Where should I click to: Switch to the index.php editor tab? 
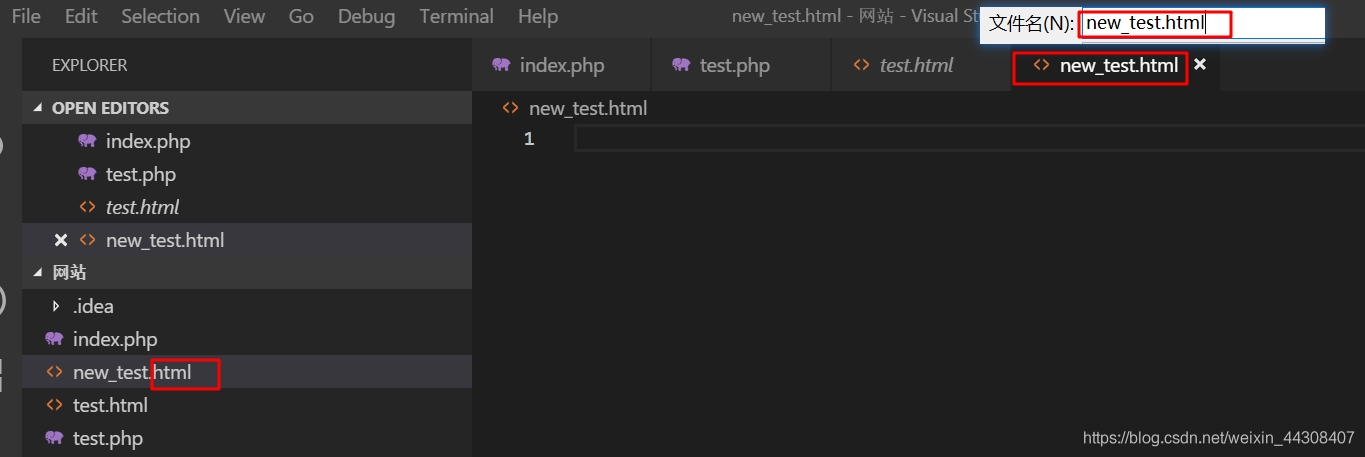(x=561, y=65)
